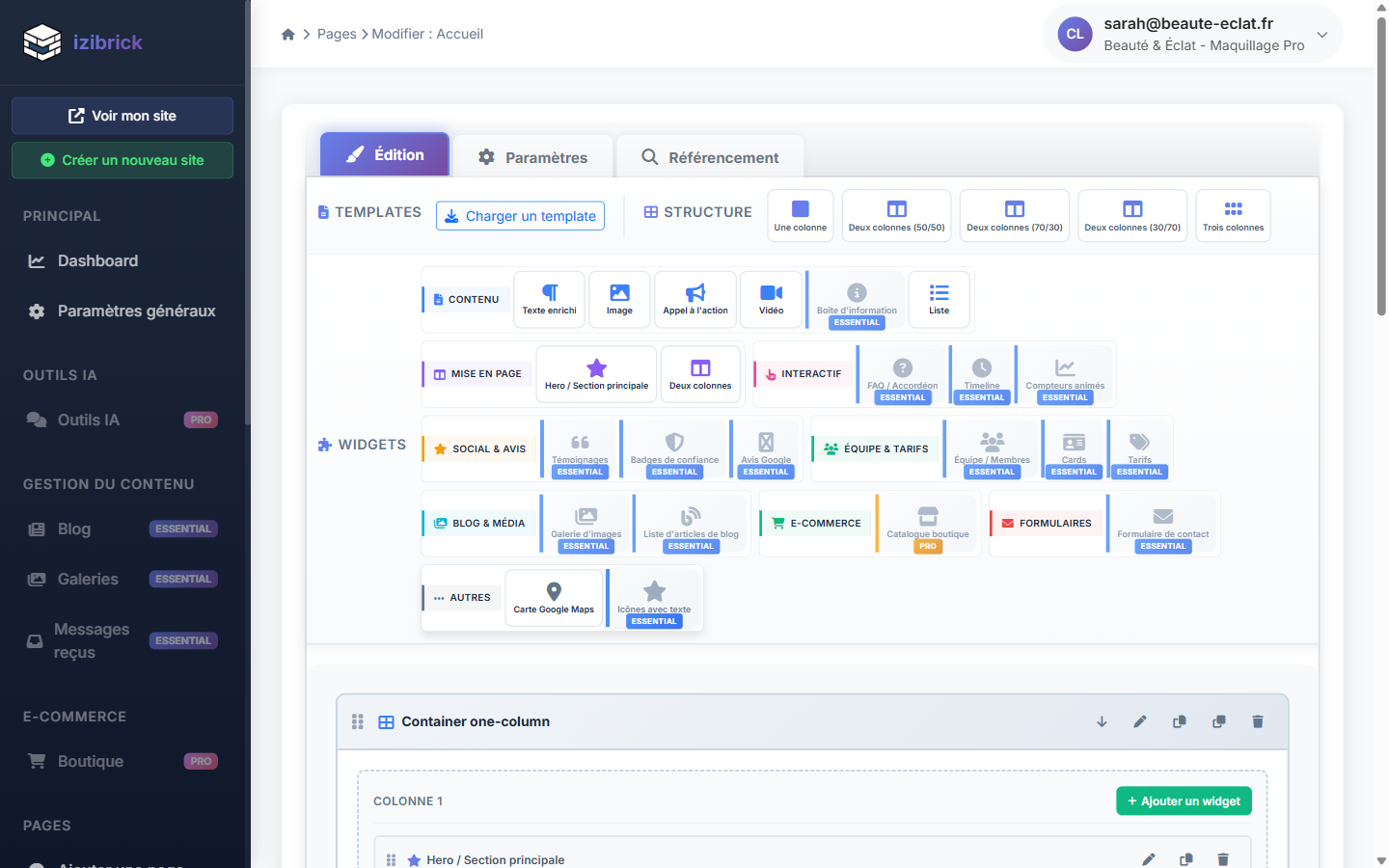Open Paramètres généraux in sidebar
Screen dimensions: 1389x868
tap(123, 311)
